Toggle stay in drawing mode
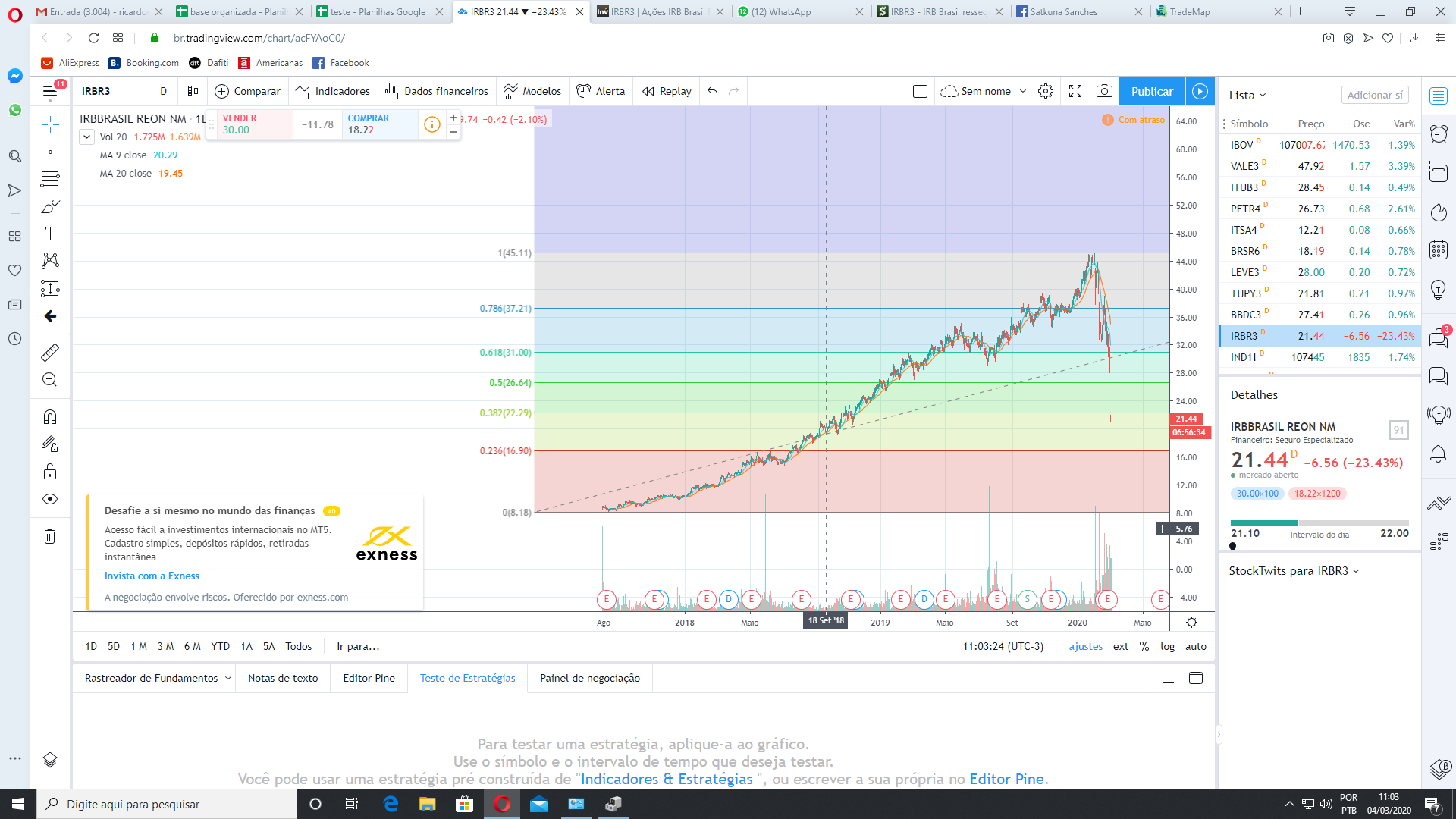1456x819 pixels. (x=50, y=444)
